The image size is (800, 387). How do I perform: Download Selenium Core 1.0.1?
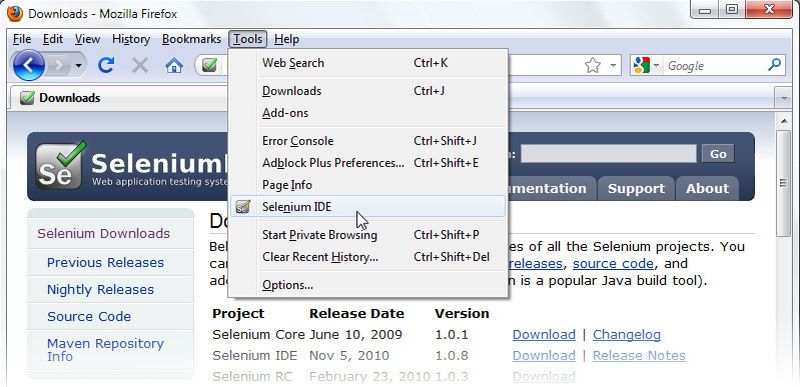pyautogui.click(x=544, y=334)
